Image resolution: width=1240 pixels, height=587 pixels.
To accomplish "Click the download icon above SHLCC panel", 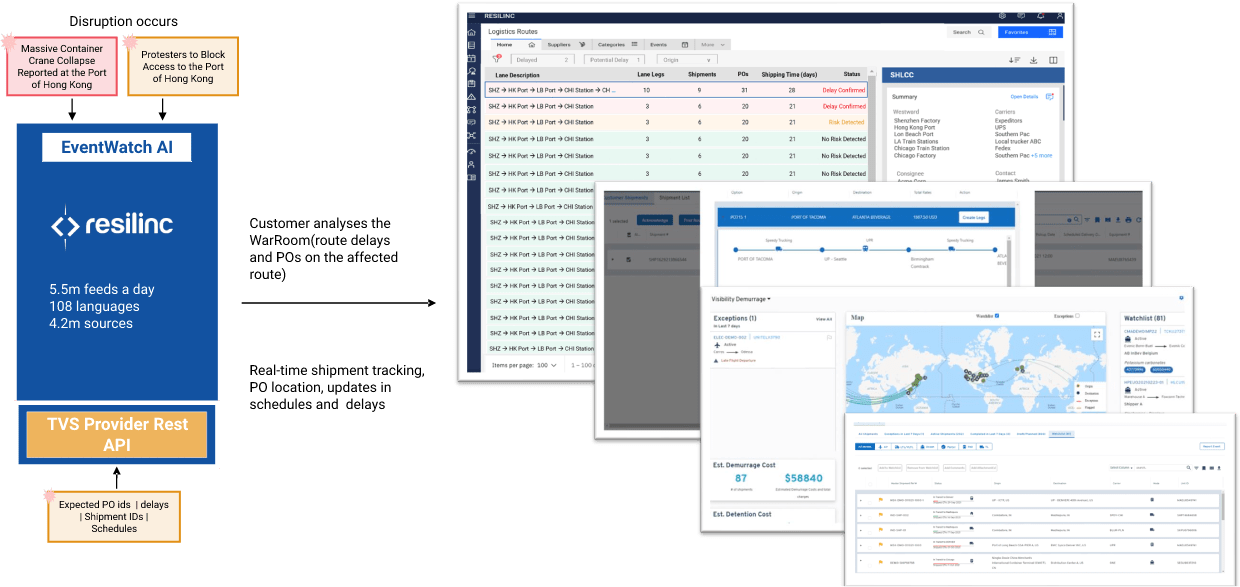I will tap(1034, 60).
